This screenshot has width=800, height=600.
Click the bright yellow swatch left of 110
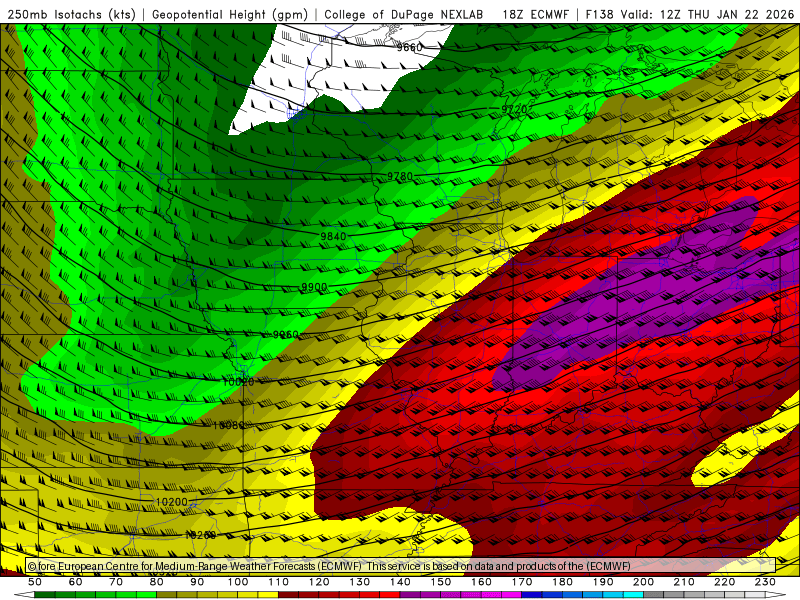pos(268,595)
